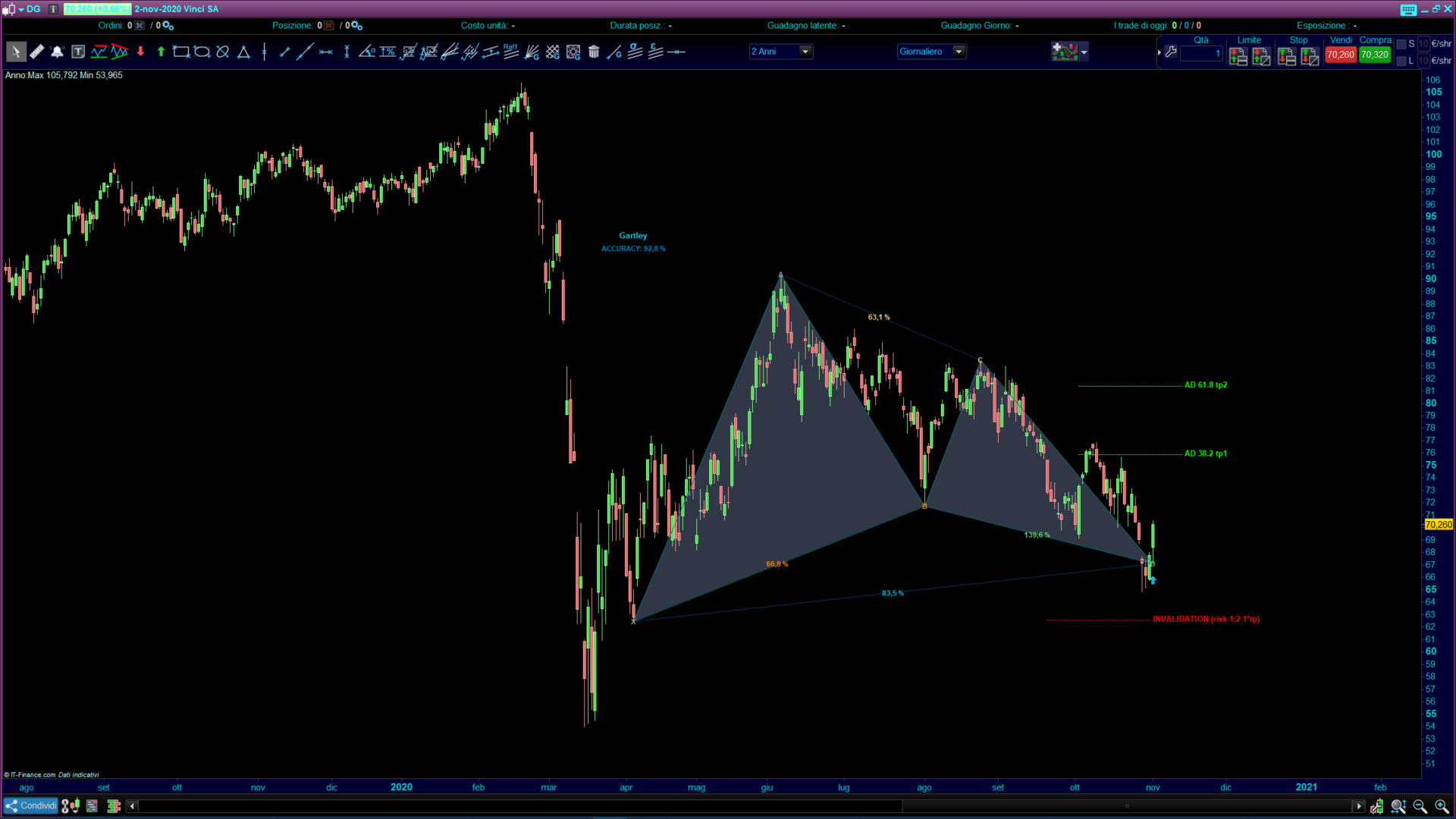
Task: Choose the triangle drawing tool
Action: 243,52
